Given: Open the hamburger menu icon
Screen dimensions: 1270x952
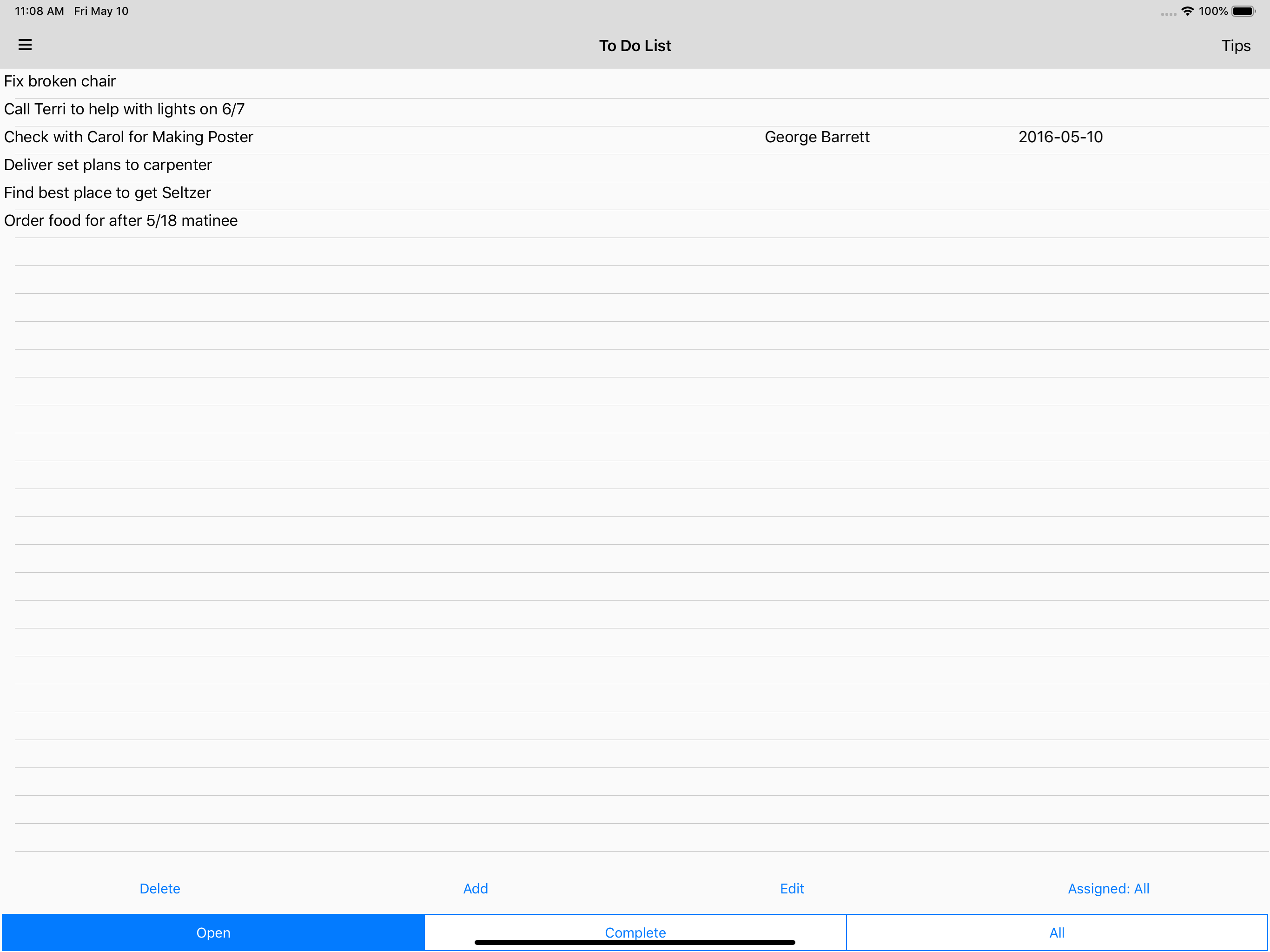Looking at the screenshot, I should (x=25, y=45).
